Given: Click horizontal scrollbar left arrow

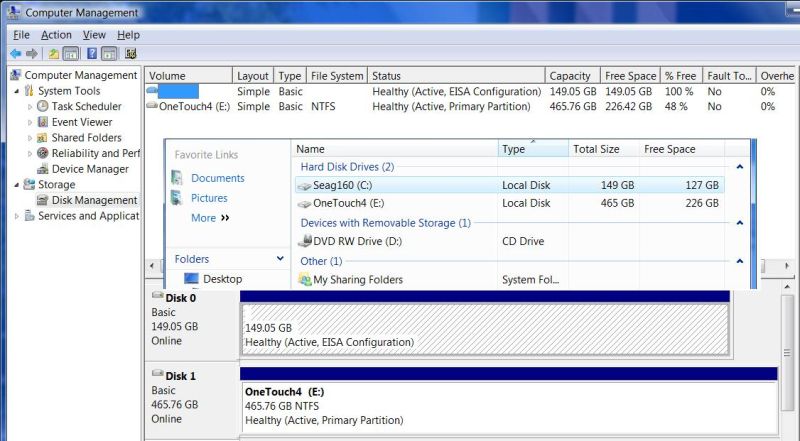Looking at the screenshot, I should coord(152,265).
